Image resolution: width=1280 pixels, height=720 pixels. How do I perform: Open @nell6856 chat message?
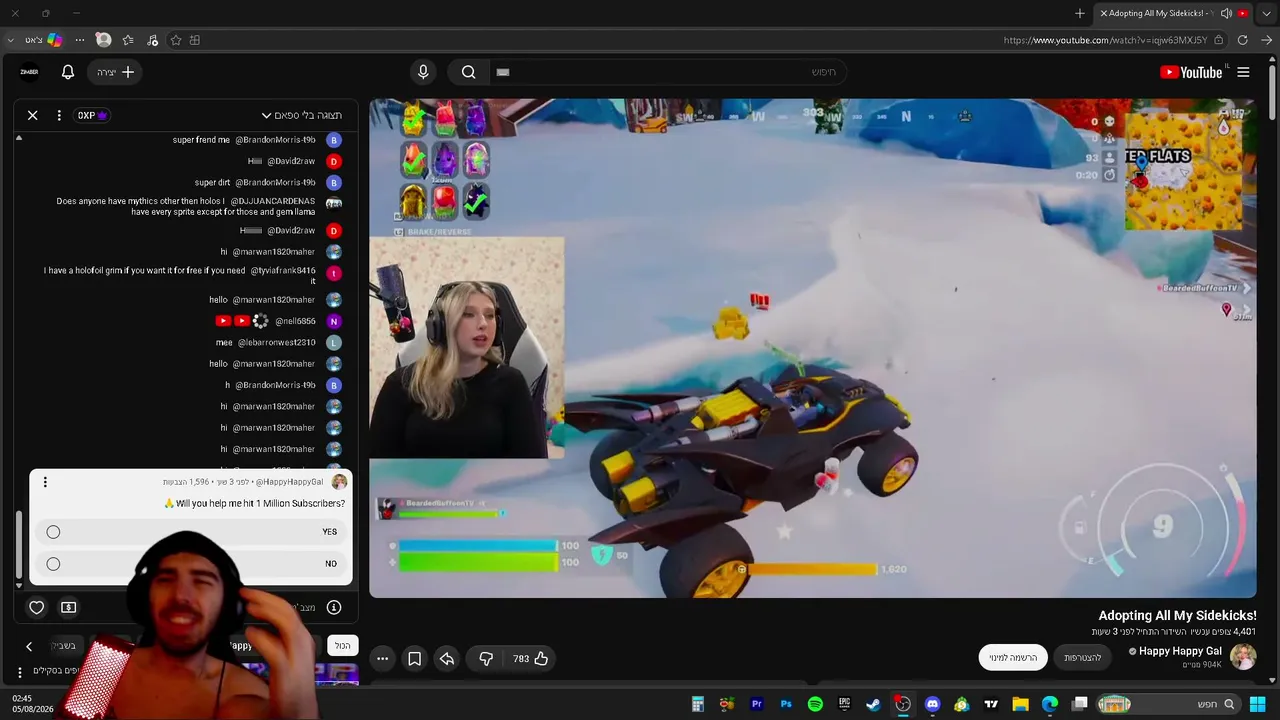click(x=280, y=321)
